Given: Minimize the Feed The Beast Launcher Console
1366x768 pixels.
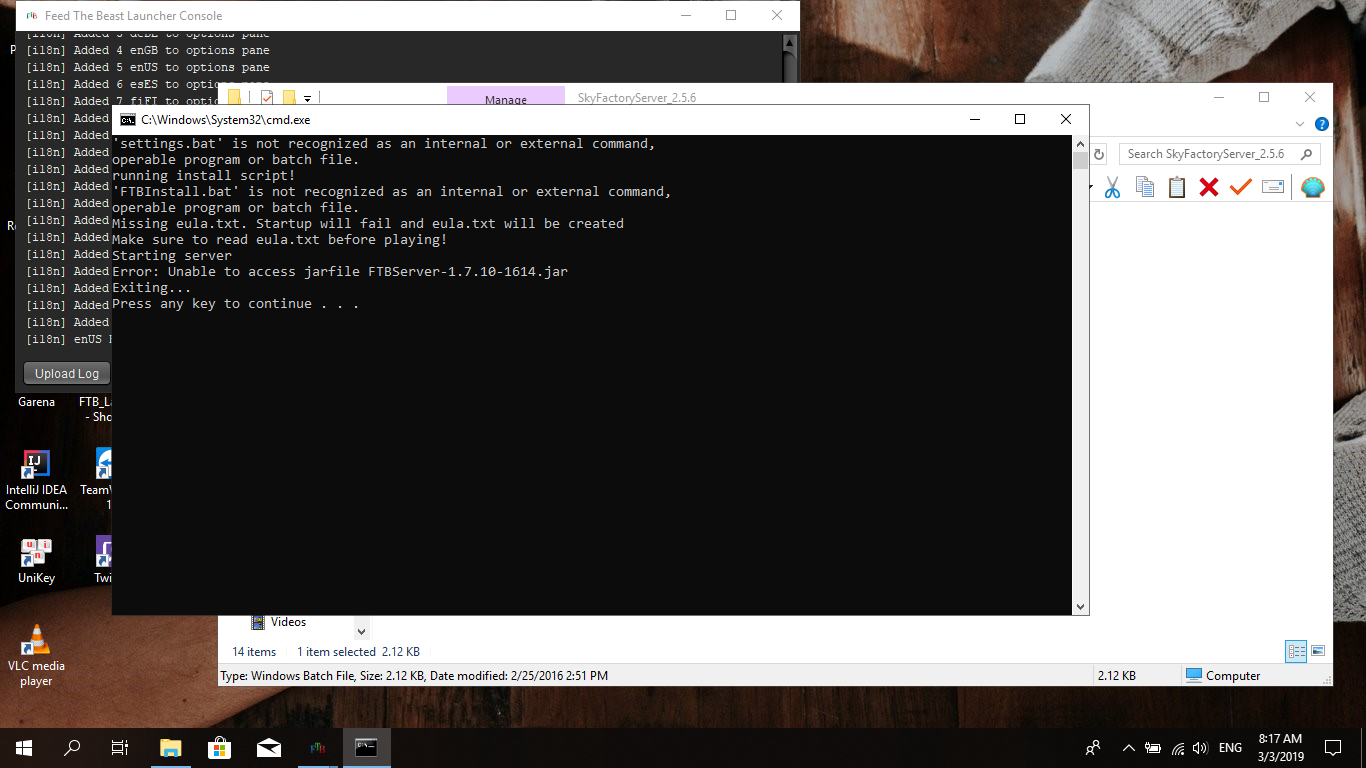Looking at the screenshot, I should (685, 16).
